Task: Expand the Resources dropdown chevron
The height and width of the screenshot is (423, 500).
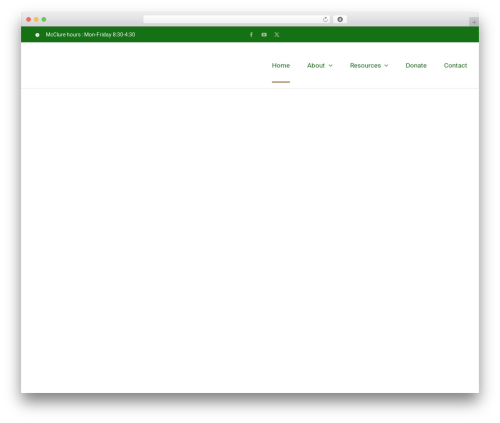Action: 386,66
